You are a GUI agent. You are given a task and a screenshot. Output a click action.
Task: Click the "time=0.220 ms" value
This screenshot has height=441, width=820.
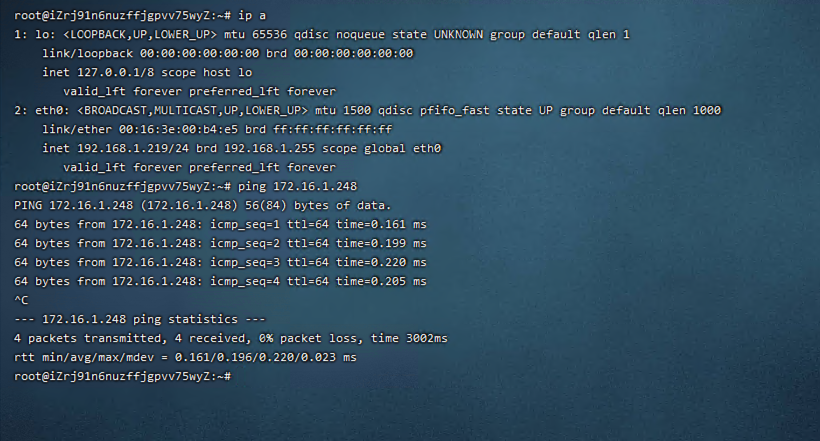[x=381, y=262]
